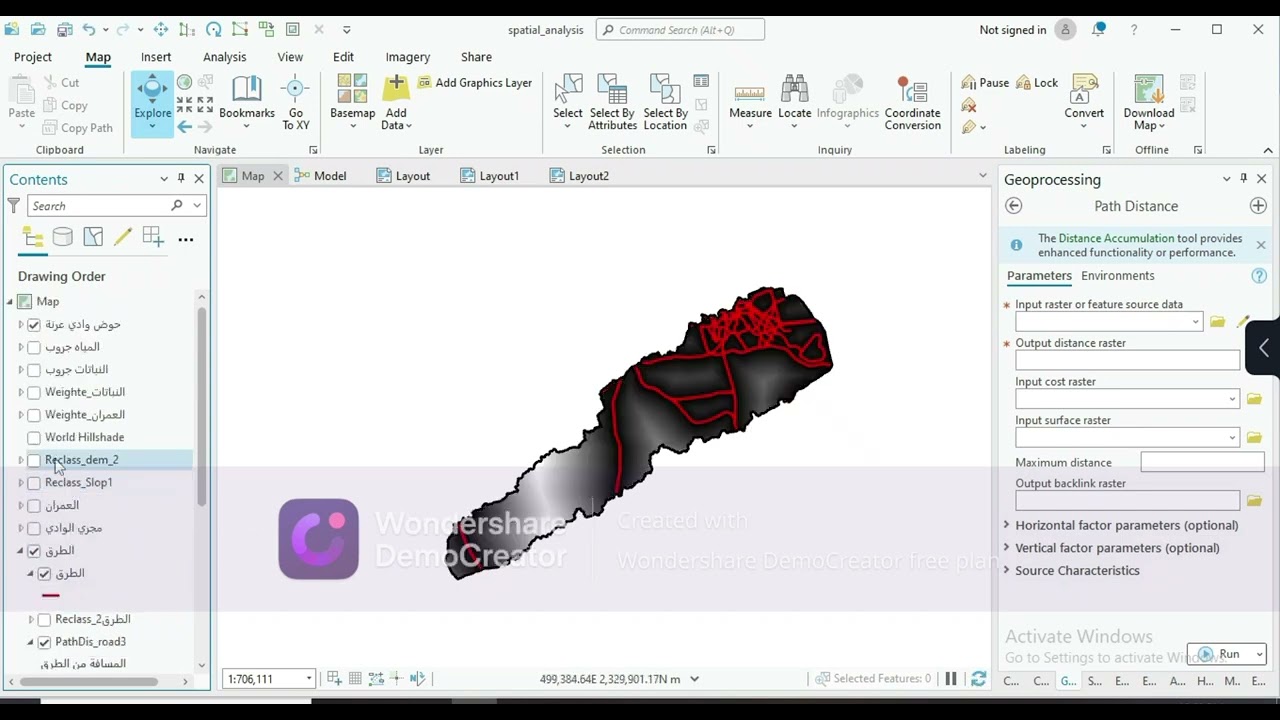Viewport: 1280px width, 720px height.
Task: Activate the Select features tool
Action: [x=568, y=100]
